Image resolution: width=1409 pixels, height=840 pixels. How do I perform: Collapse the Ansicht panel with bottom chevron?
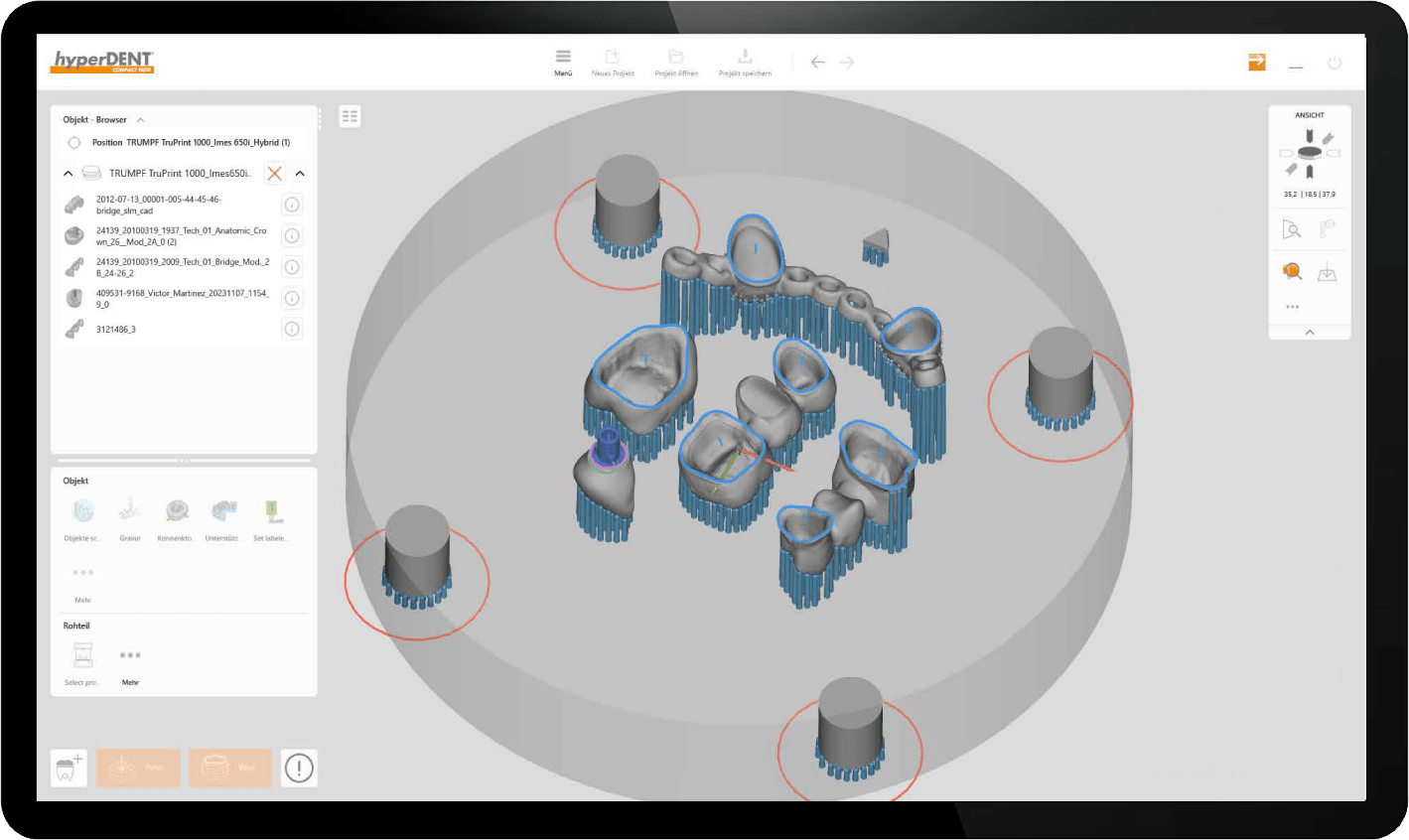tap(1309, 333)
